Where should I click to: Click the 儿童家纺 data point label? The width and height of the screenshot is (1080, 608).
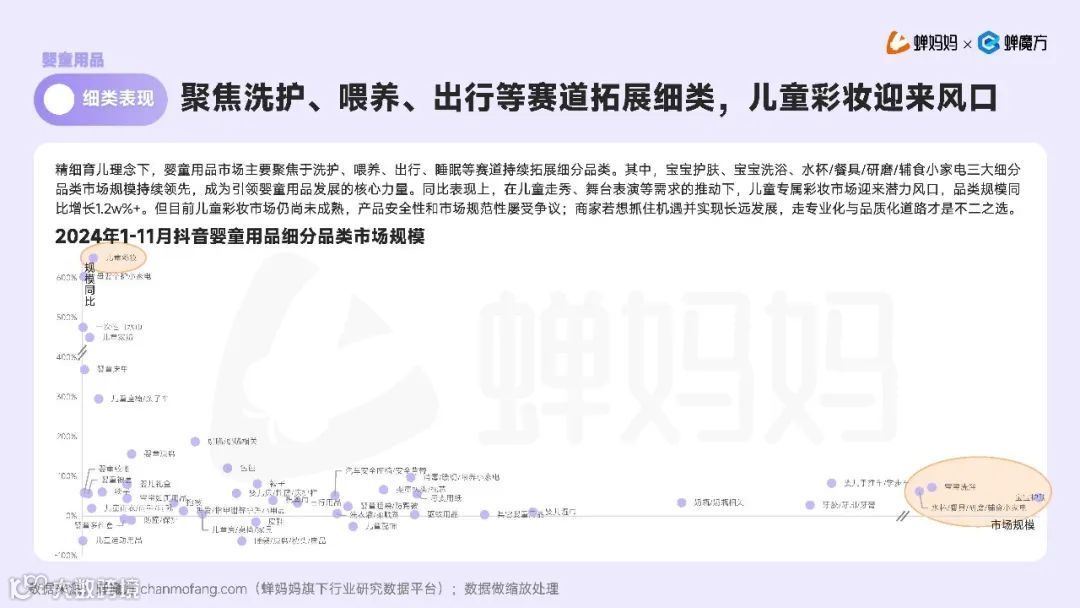point(118,337)
